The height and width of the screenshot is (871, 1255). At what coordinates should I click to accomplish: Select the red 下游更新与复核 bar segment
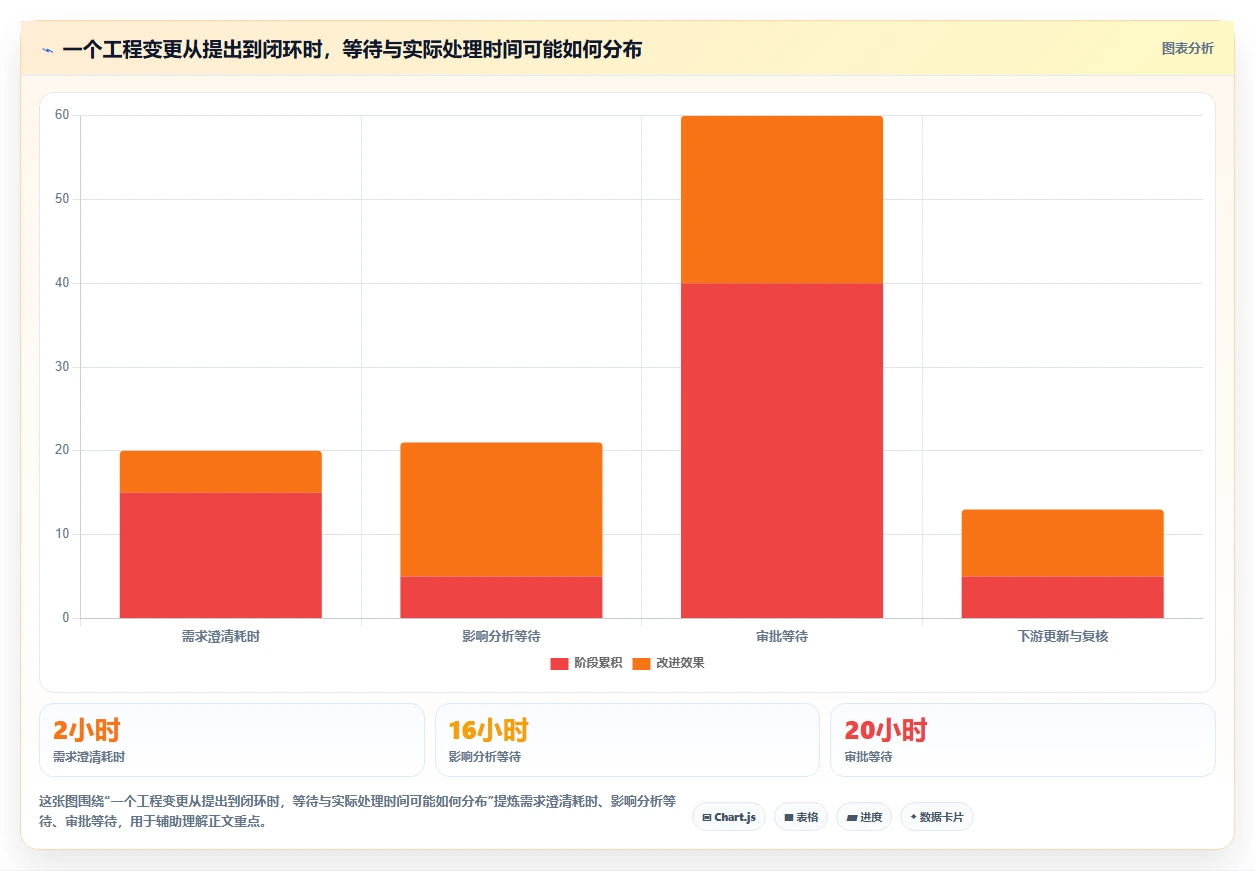1062,597
